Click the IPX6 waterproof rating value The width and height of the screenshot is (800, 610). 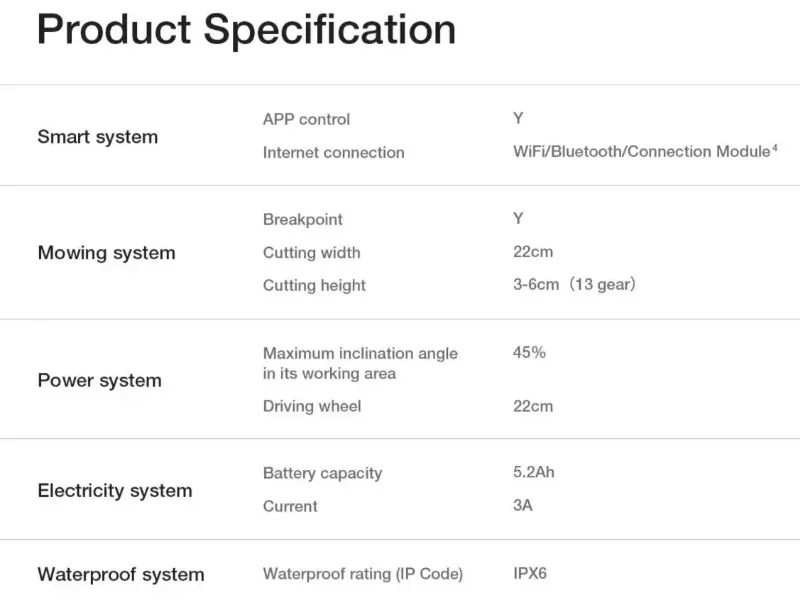[x=530, y=573]
